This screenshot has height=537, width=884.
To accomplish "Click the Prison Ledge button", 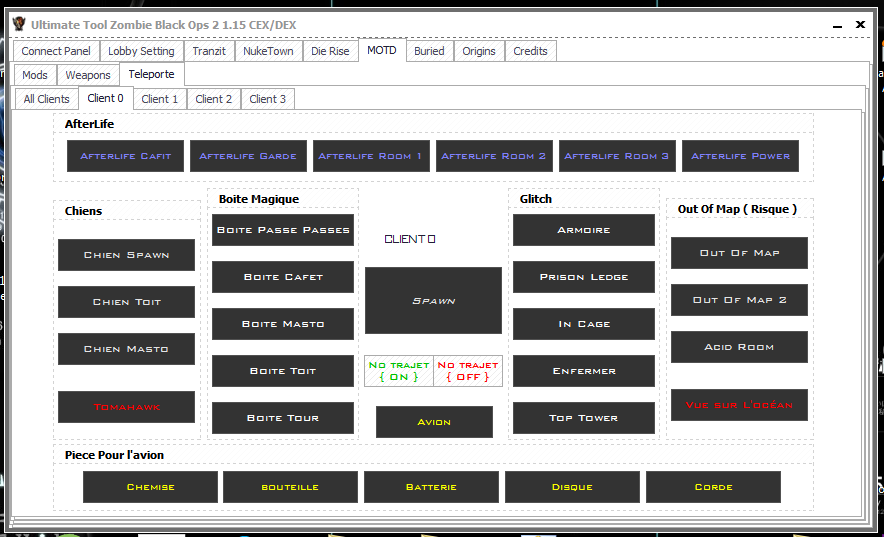I will pos(584,277).
